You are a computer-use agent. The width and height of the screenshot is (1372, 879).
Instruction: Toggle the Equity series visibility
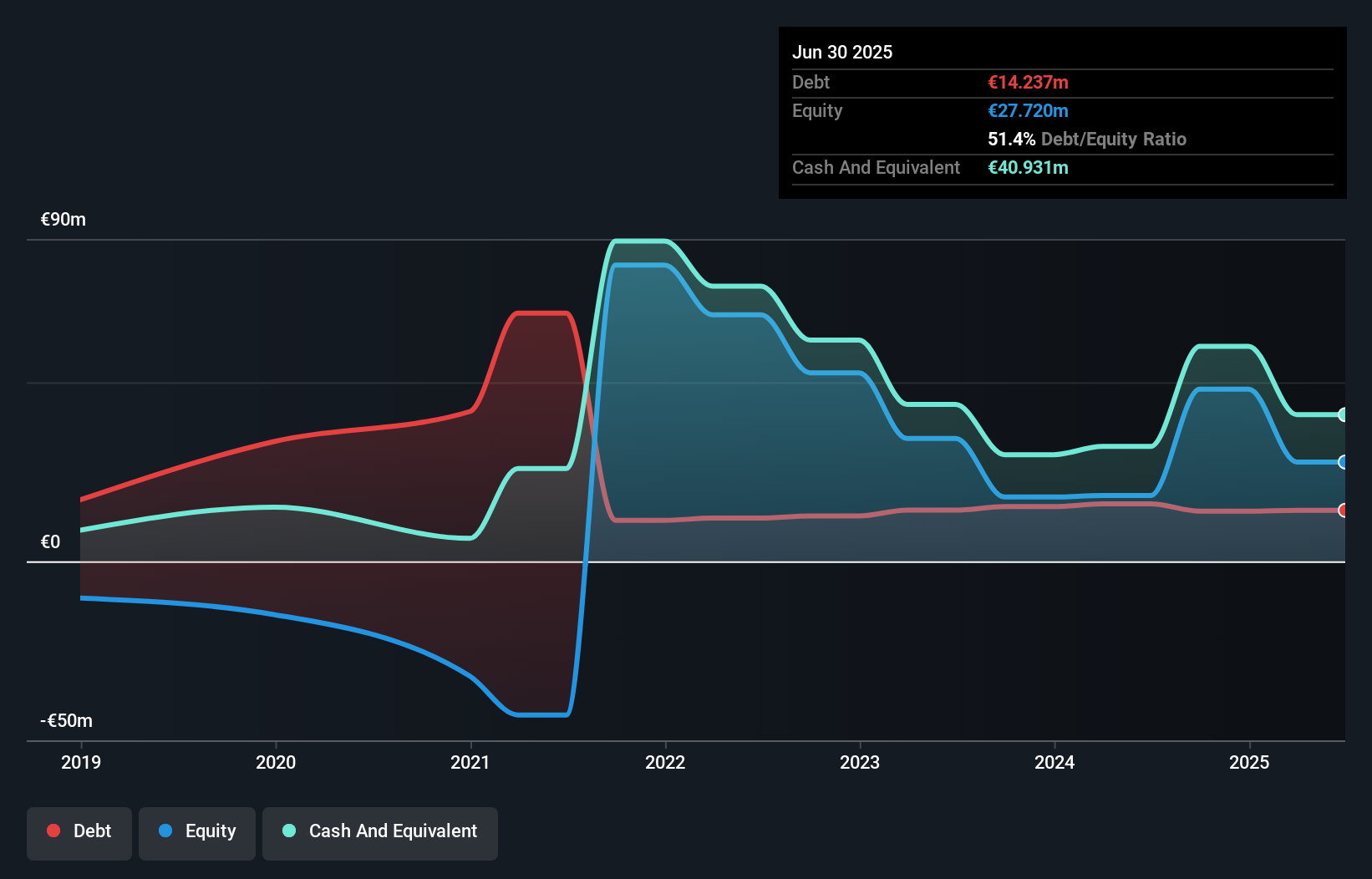[x=196, y=833]
